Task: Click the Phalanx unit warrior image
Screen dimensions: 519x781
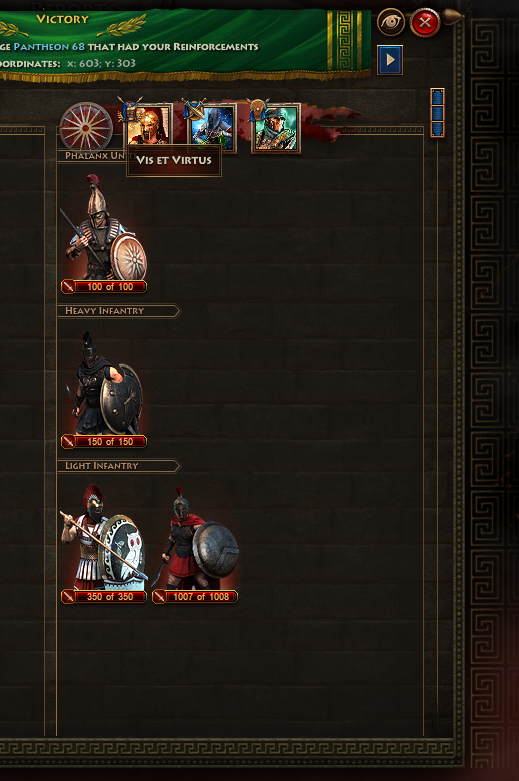Action: tap(104, 227)
